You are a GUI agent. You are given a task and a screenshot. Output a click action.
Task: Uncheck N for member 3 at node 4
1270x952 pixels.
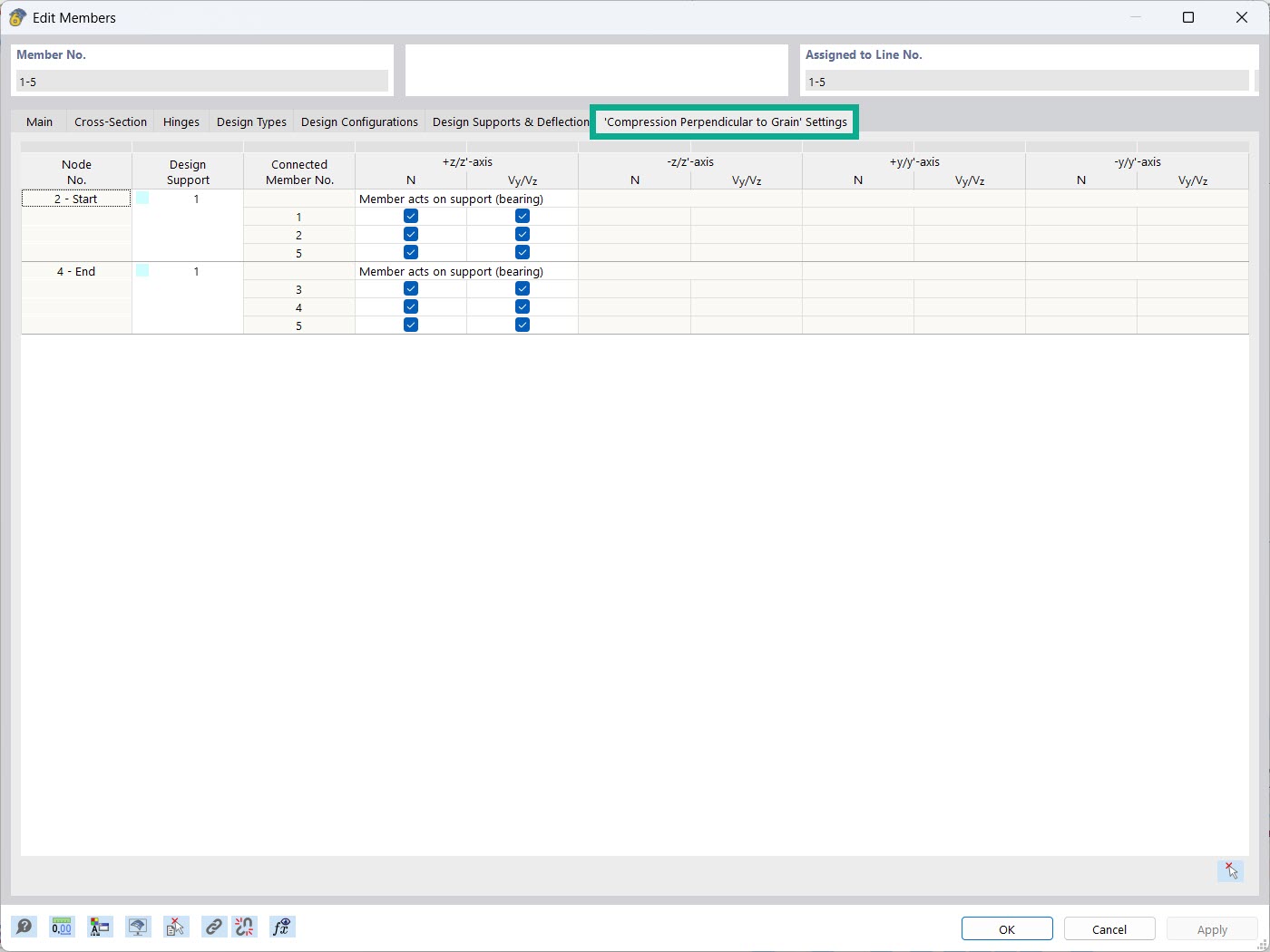point(411,288)
